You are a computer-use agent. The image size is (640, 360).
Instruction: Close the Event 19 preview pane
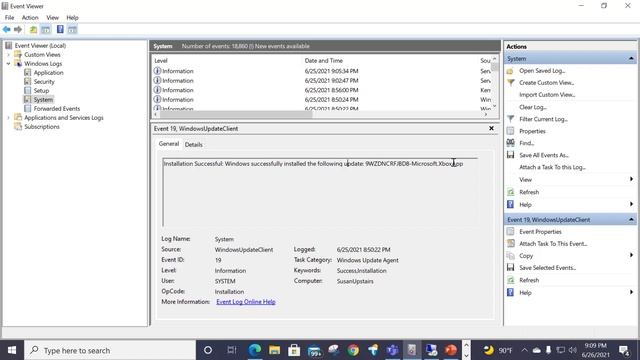point(491,128)
